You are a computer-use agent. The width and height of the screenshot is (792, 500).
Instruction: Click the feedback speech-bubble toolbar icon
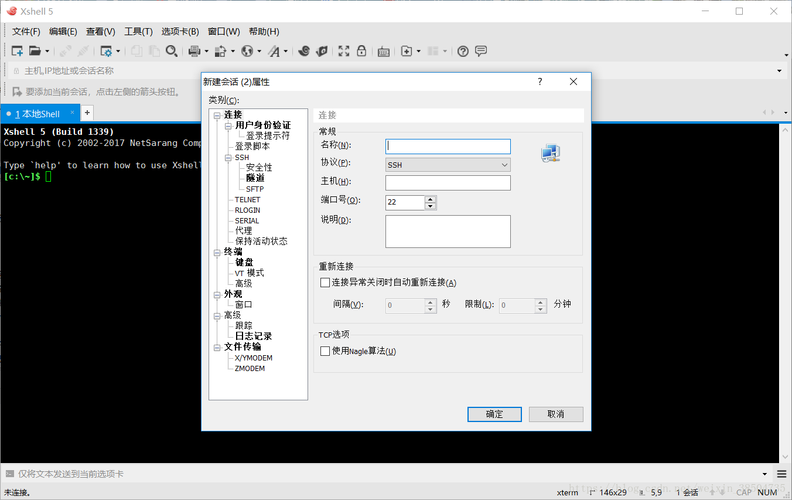pos(481,51)
